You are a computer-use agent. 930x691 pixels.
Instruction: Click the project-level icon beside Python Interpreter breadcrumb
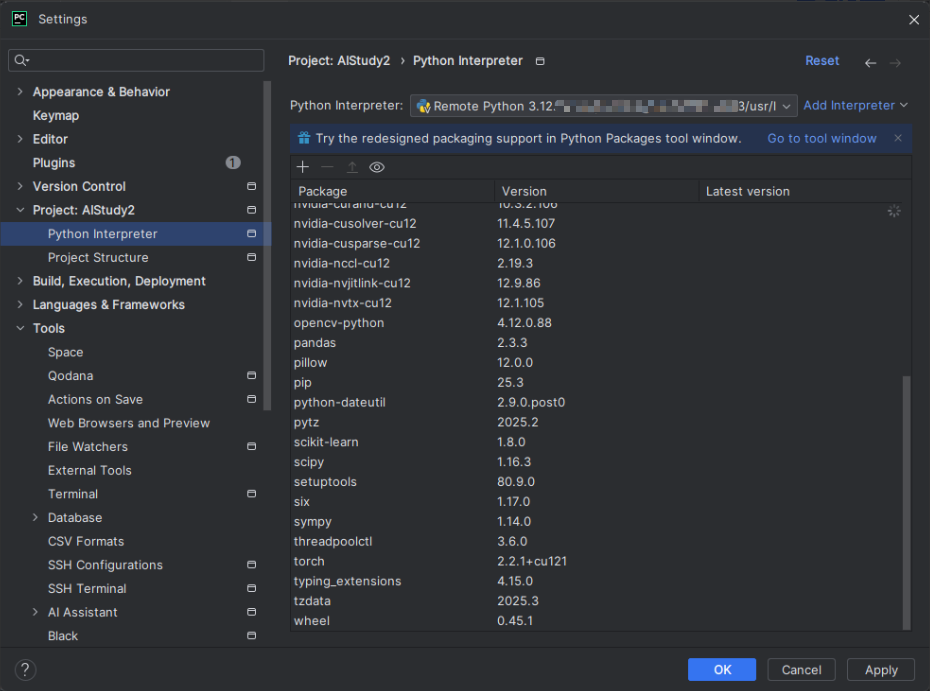coord(540,61)
